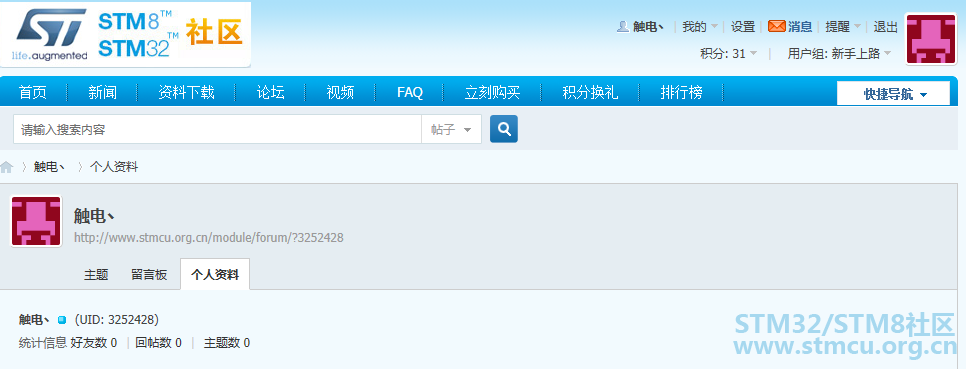Open 积分换礼 in the navigation bar
Screen dimensions: 966x369
(x=590, y=93)
